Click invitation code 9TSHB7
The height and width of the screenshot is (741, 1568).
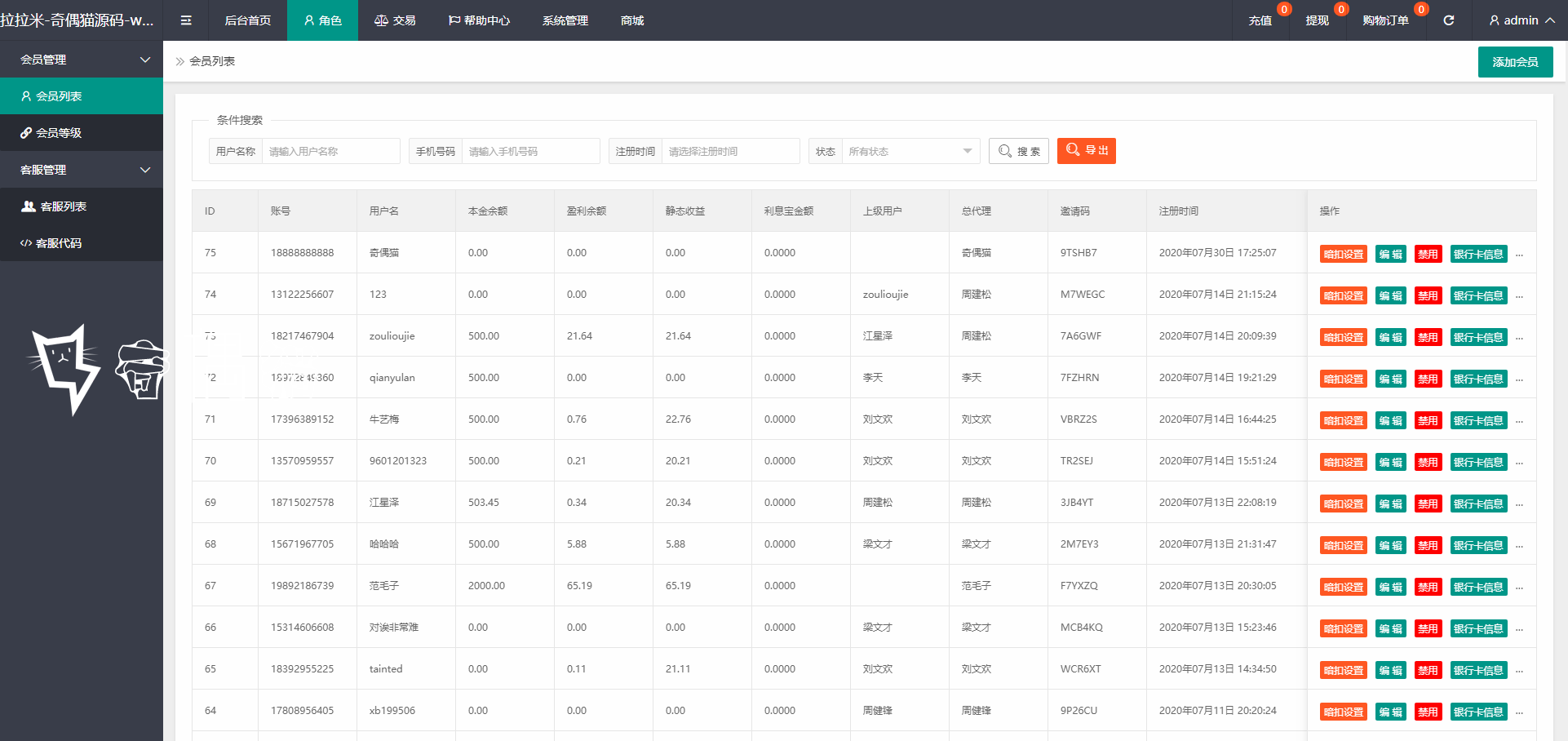[x=1079, y=253]
